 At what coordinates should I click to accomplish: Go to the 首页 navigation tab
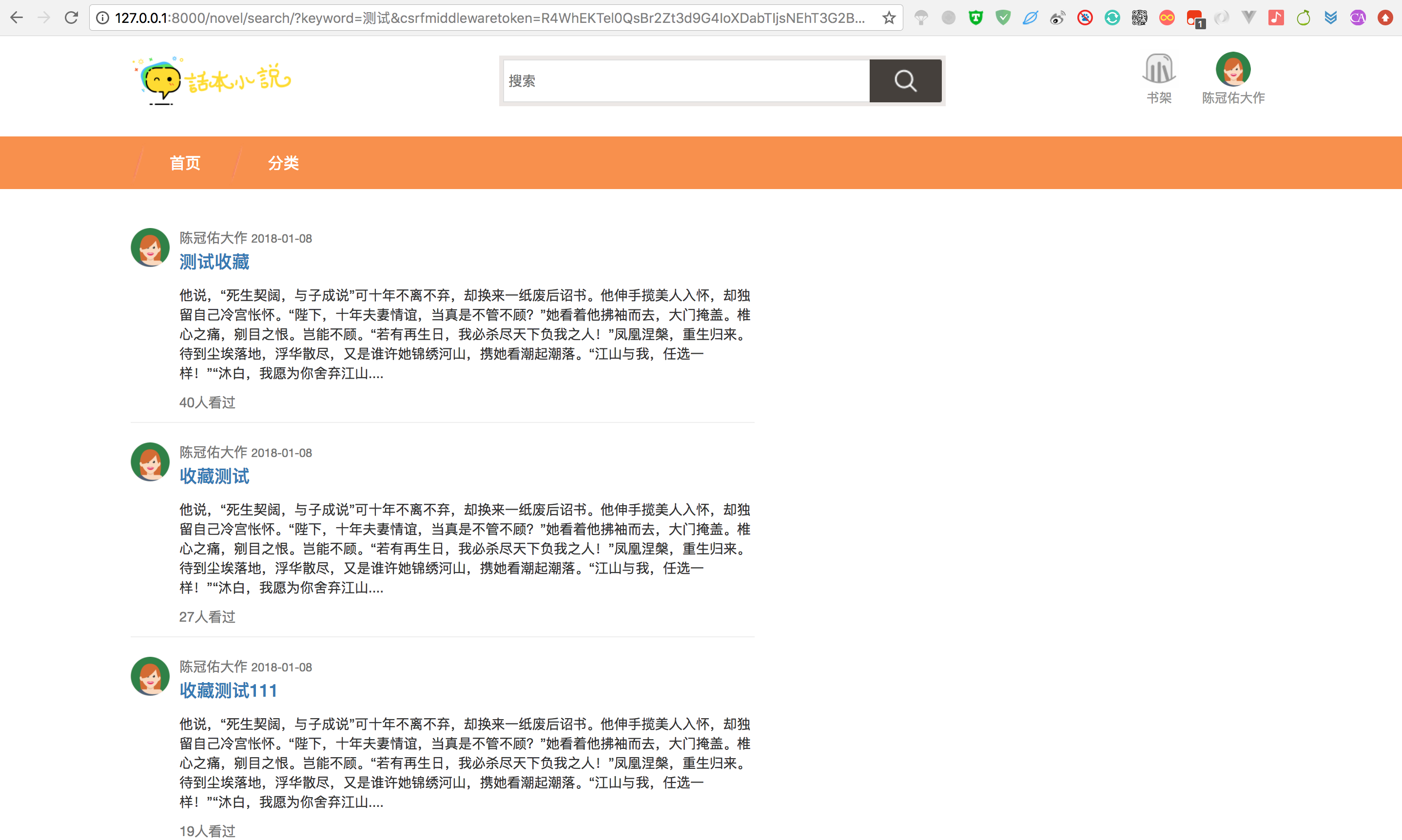pyautogui.click(x=185, y=163)
